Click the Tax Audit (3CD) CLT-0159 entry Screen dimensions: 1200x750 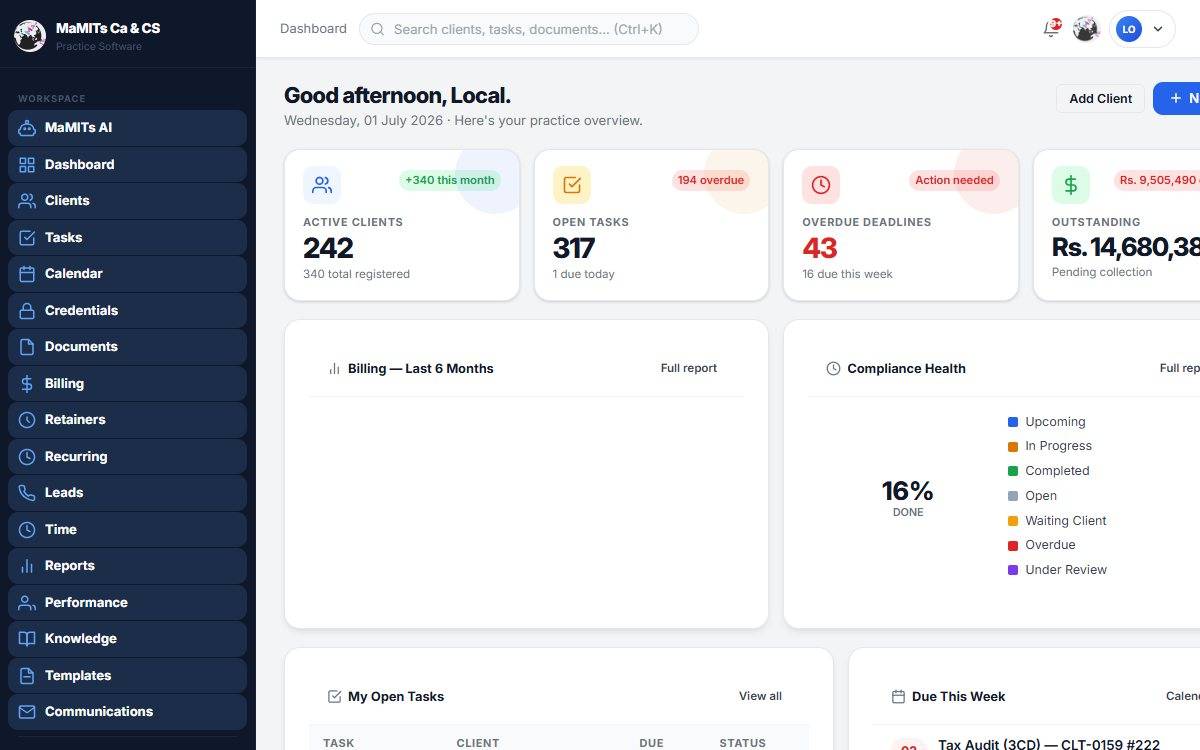point(1049,745)
